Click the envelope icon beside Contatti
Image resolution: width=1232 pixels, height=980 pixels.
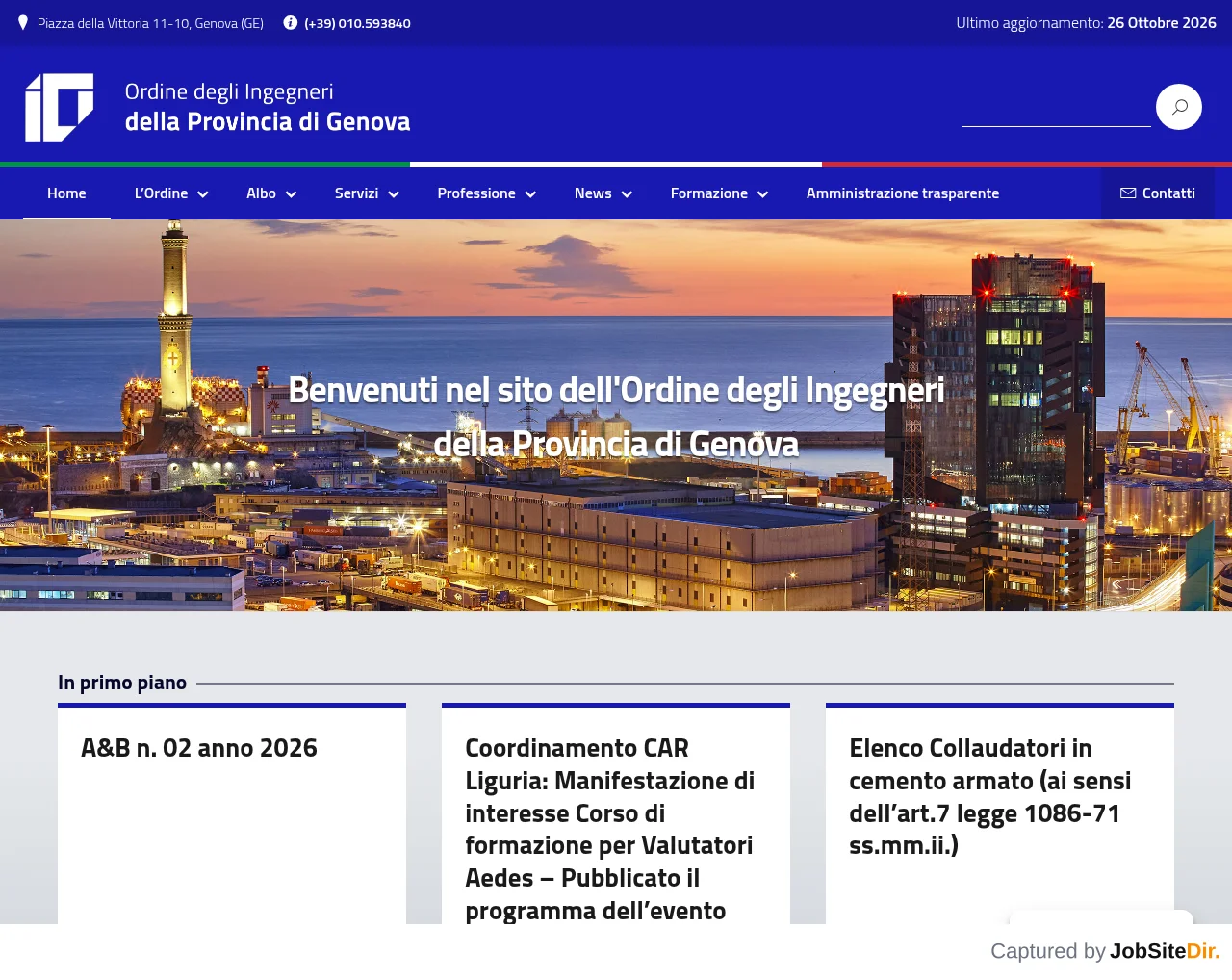[1128, 193]
